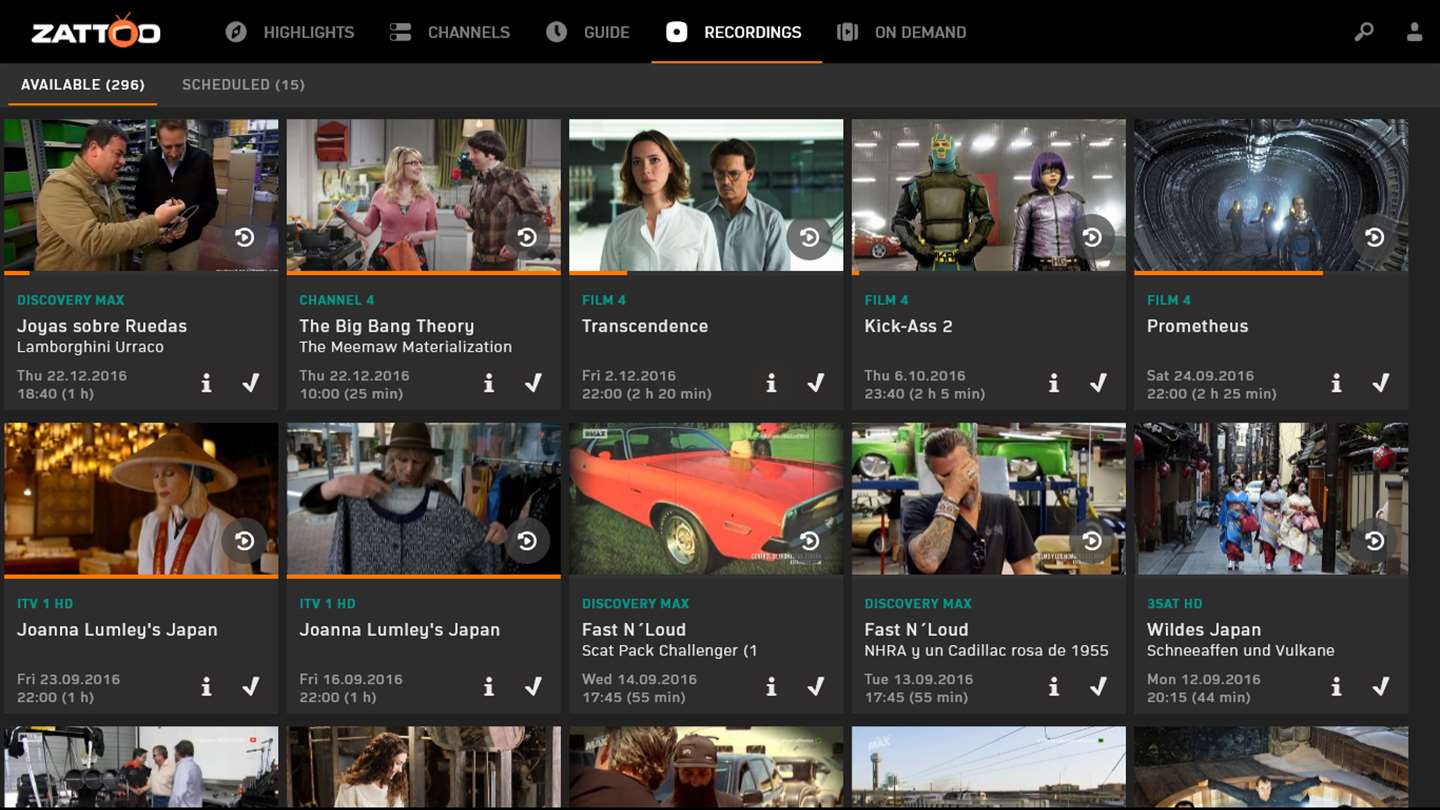Show info for Joanna Lumley's Japan 16.09.2016

coord(489,687)
